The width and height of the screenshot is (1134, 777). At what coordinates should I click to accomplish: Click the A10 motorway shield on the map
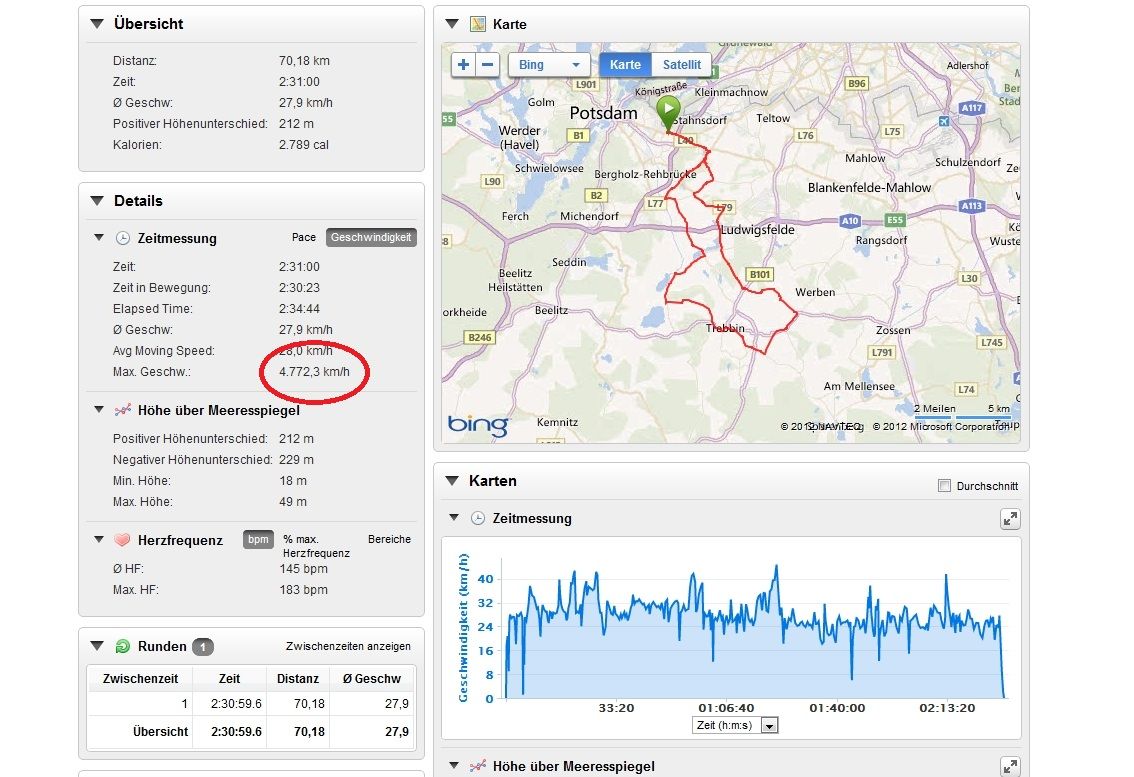click(850, 221)
